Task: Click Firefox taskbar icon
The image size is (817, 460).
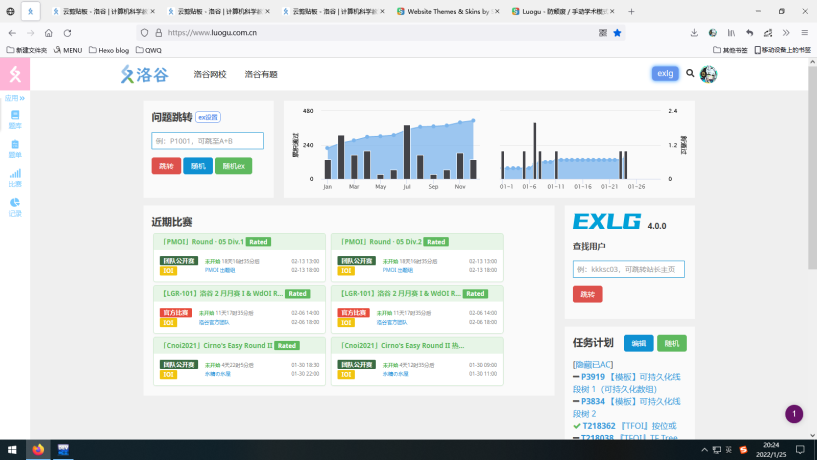Action: point(38,450)
